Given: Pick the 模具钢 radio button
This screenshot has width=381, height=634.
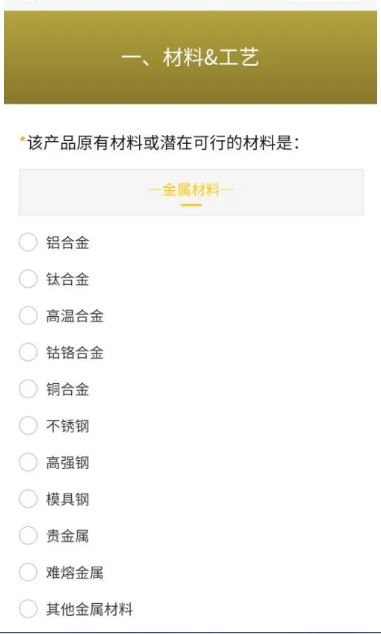Looking at the screenshot, I should coord(28,499).
